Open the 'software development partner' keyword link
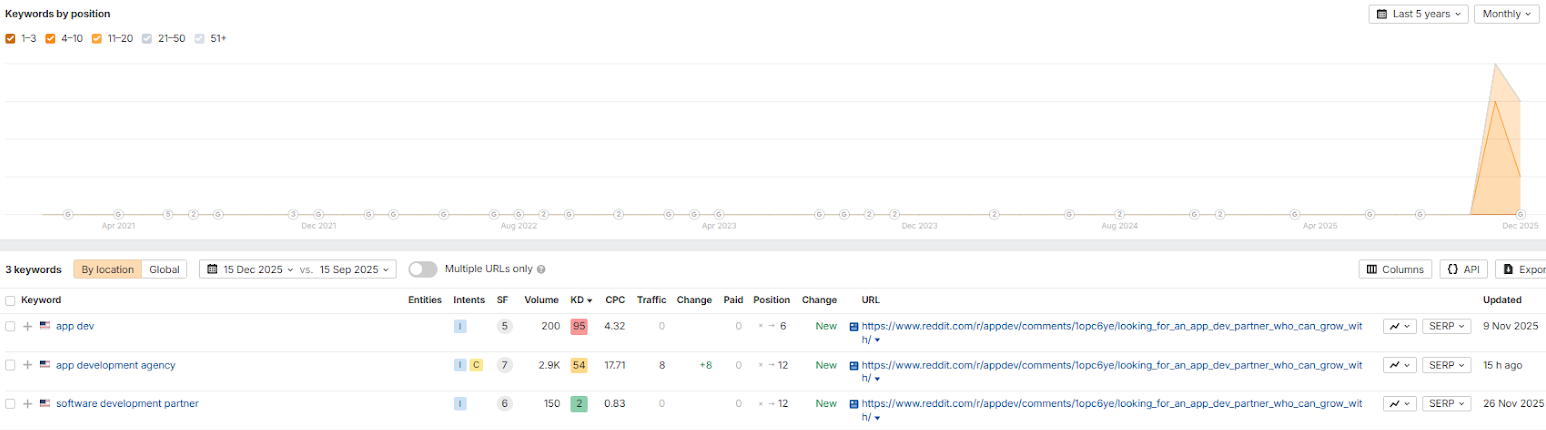This screenshot has width=1546, height=430. coord(127,404)
